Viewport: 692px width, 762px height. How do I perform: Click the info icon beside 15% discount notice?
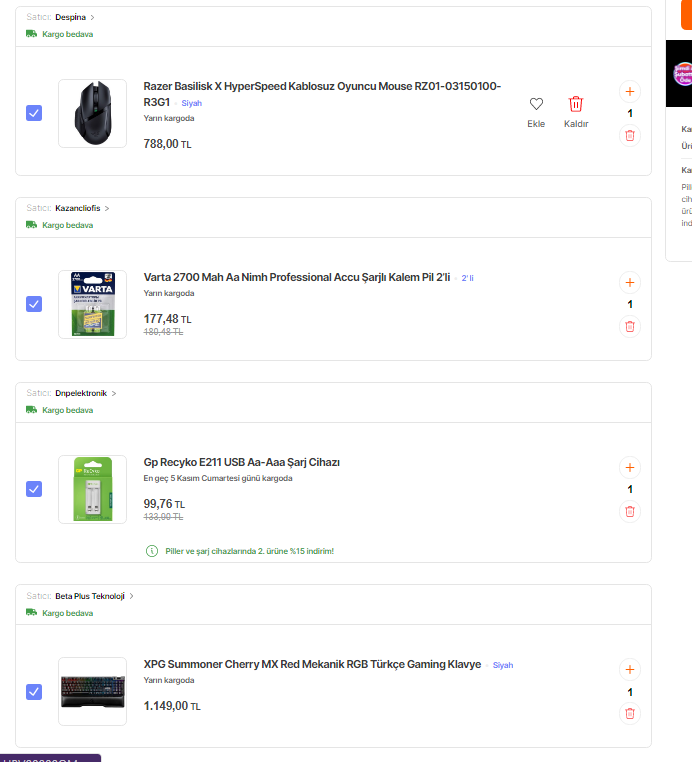point(152,551)
